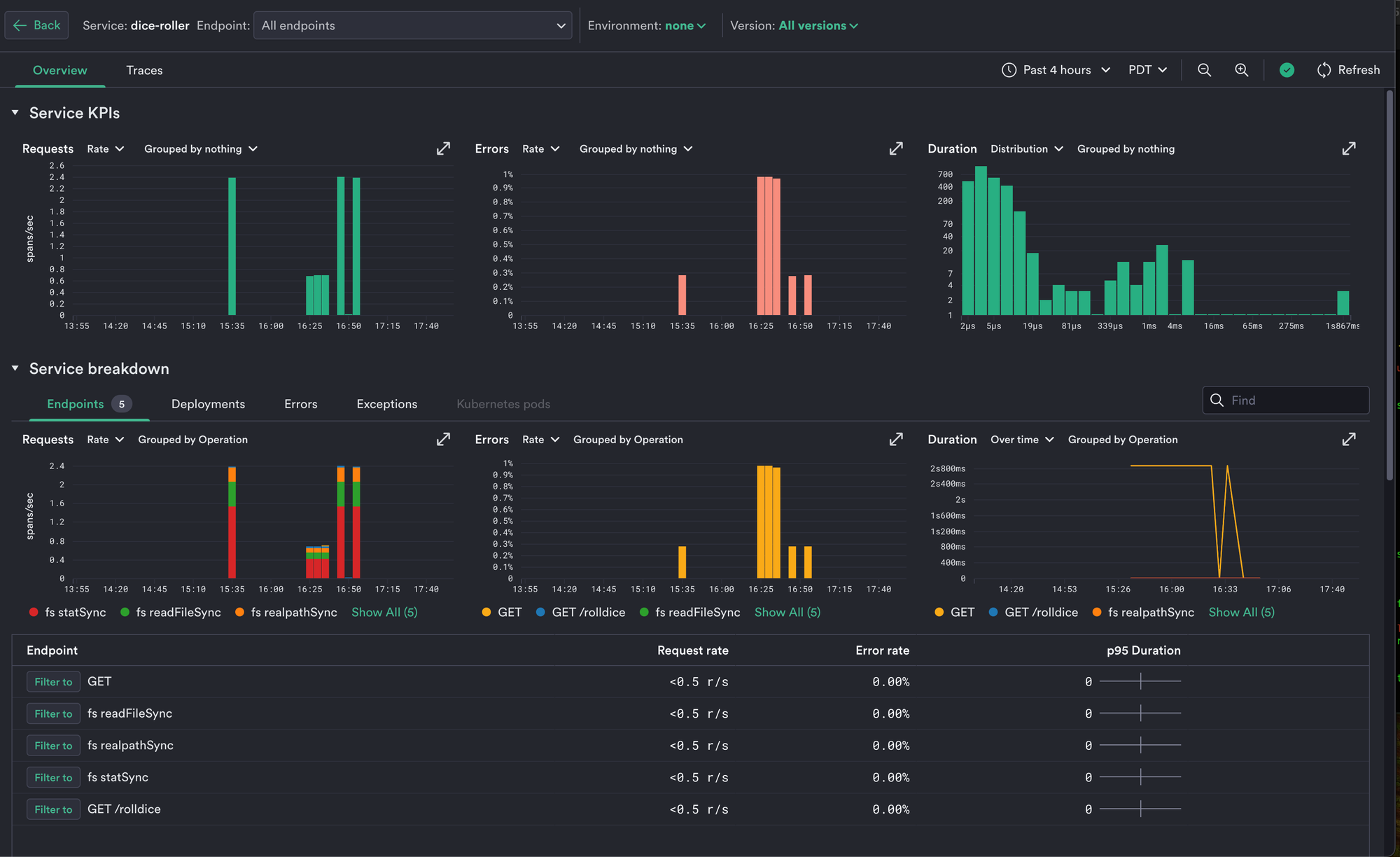Select the Endpoints tab
Image resolution: width=1400 pixels, height=857 pixels.
89,404
